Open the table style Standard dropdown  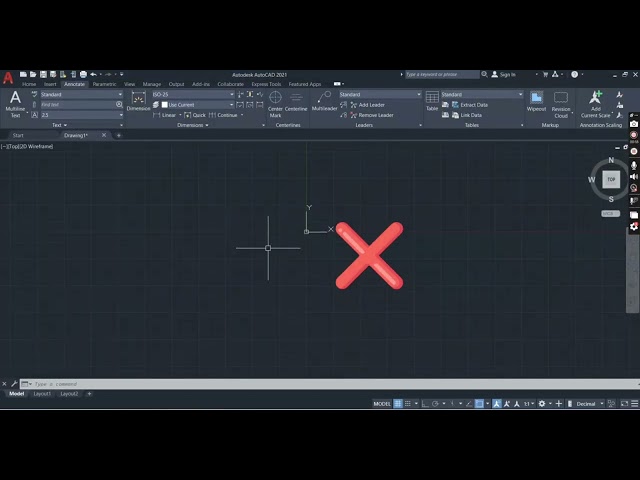click(x=482, y=94)
